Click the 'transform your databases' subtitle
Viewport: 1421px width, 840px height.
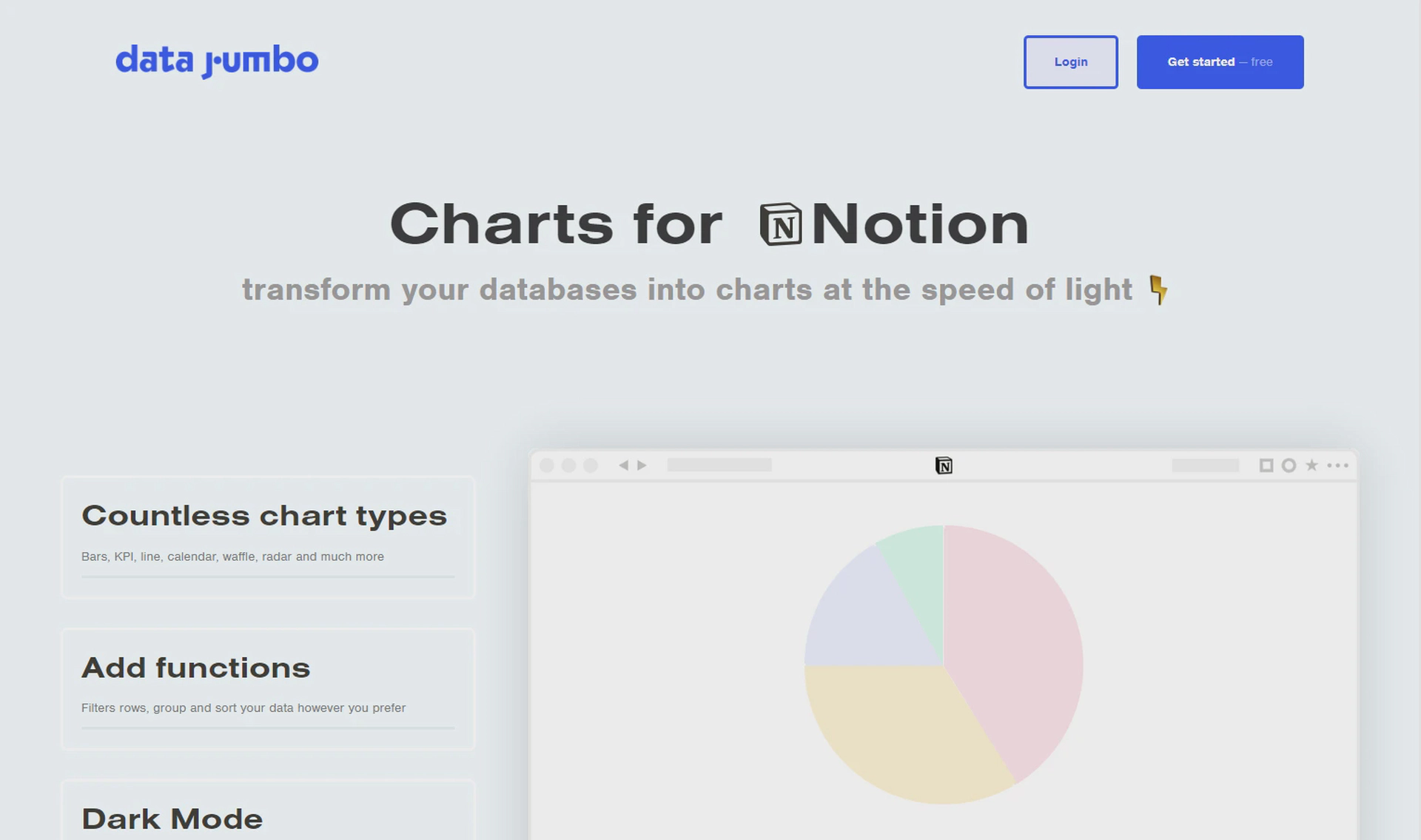pos(688,289)
